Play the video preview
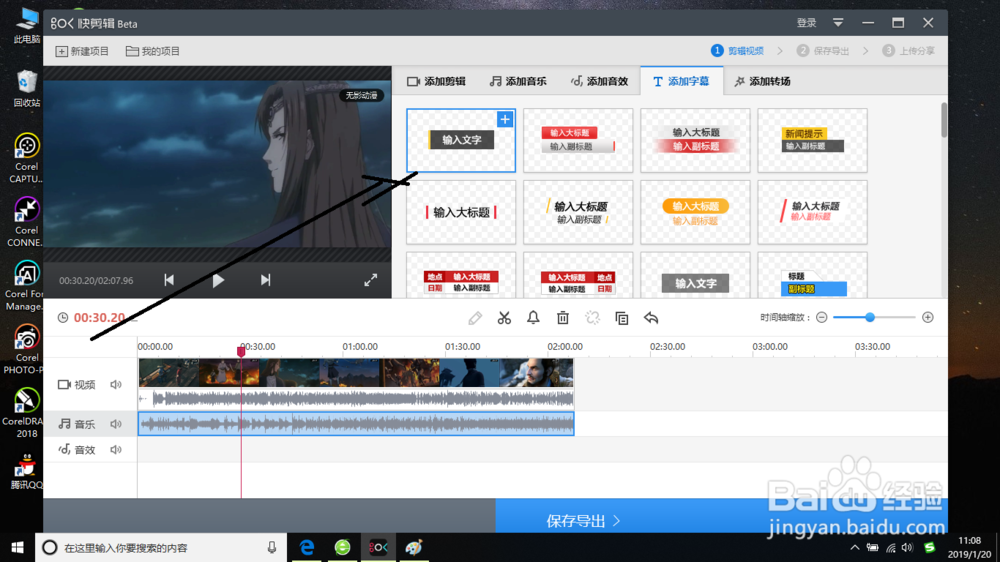This screenshot has height=562, width=1000. (x=218, y=280)
